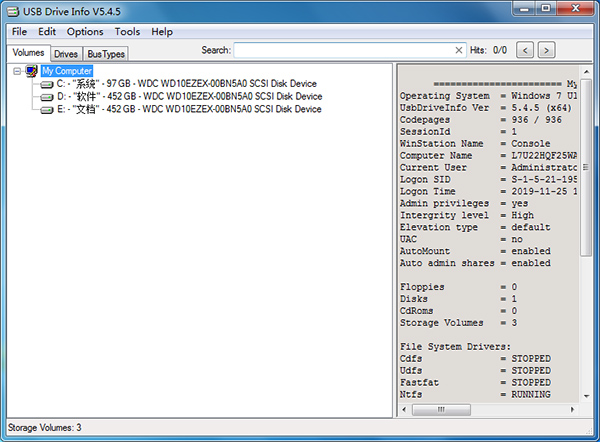Select the My Computer tree item

(x=67, y=71)
